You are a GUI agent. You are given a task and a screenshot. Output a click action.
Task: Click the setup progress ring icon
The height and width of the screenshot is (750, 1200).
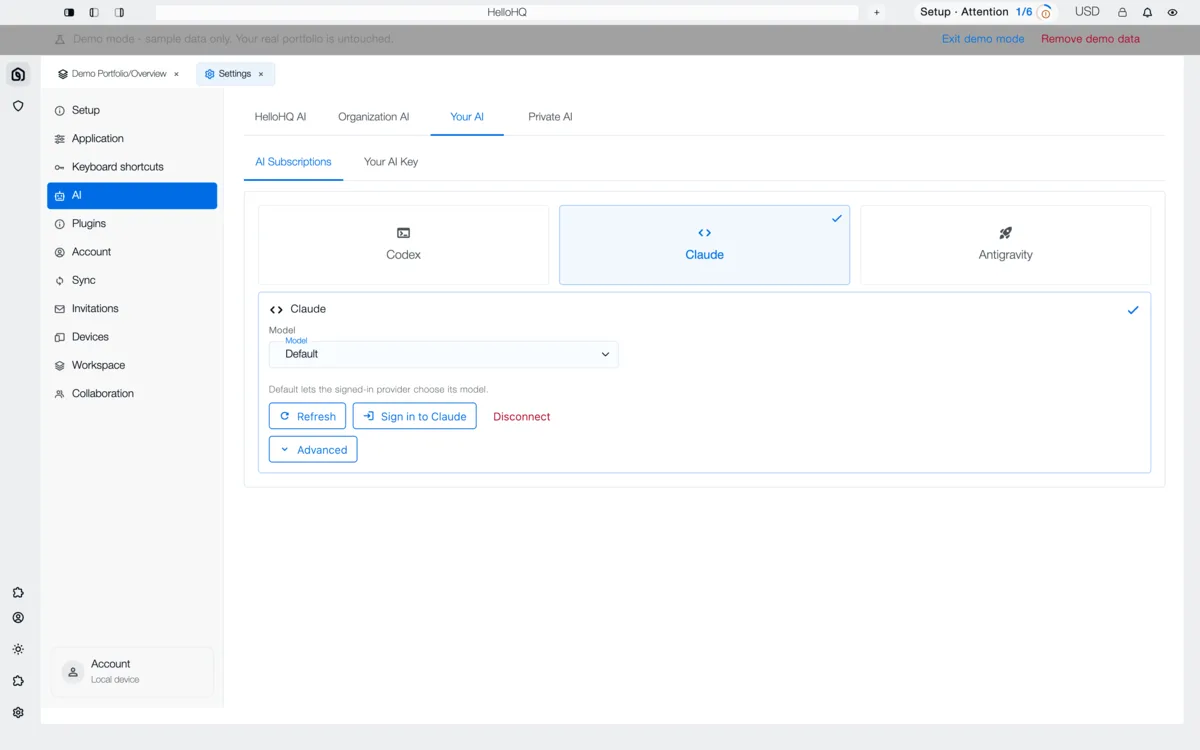click(1045, 12)
